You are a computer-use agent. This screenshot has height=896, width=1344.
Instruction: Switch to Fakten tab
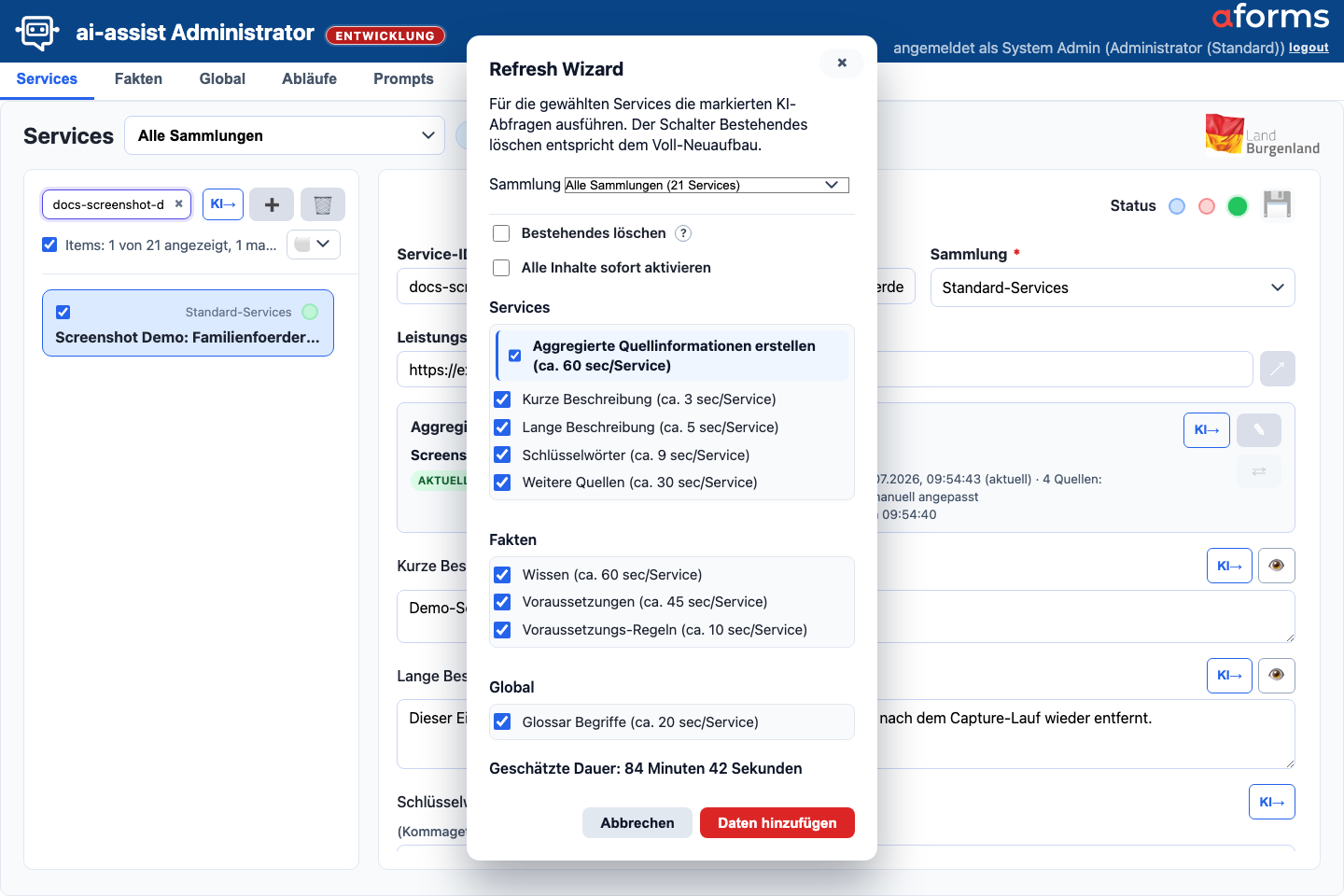point(138,78)
